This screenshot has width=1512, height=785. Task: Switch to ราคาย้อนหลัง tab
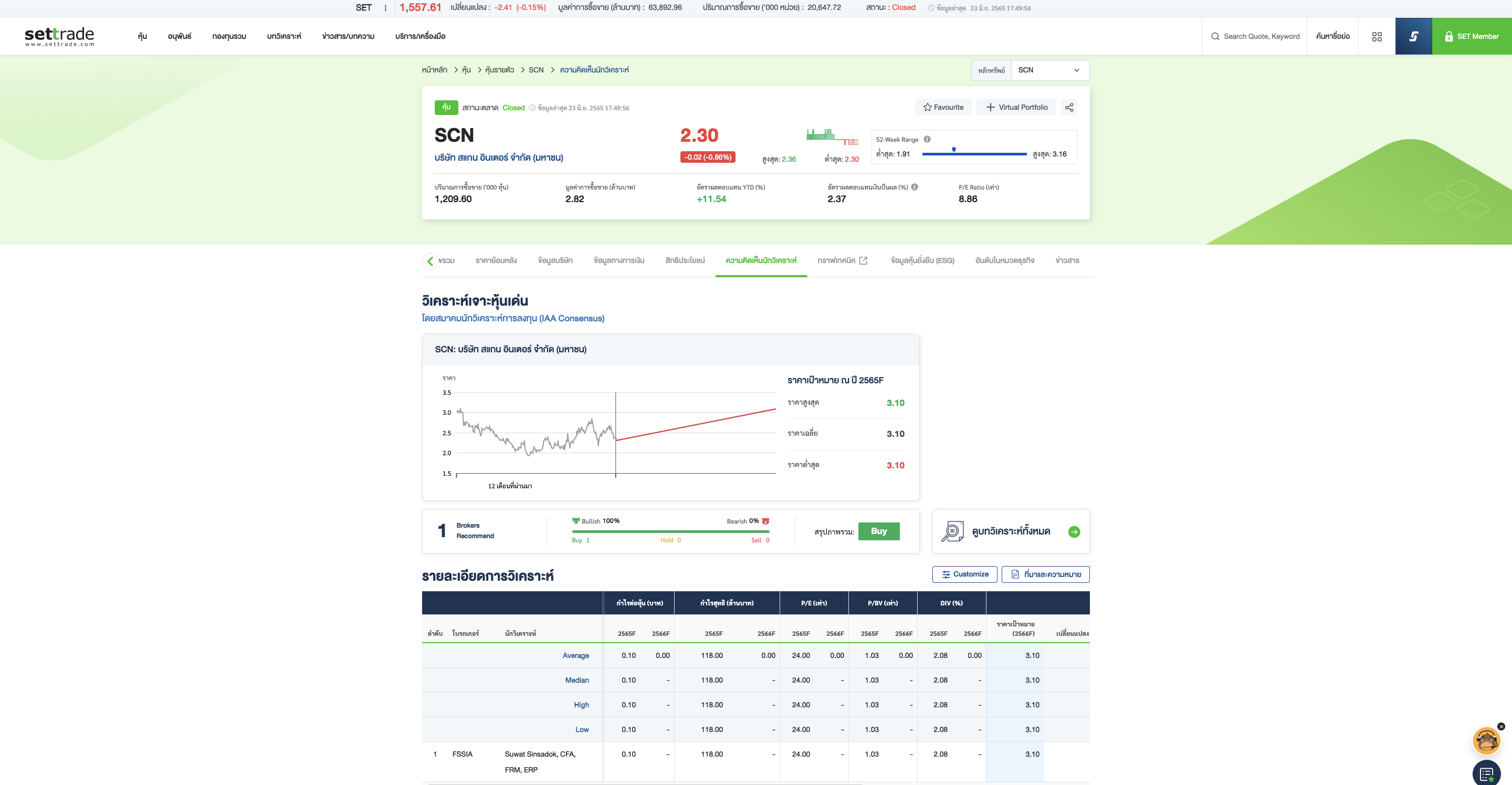coord(496,260)
